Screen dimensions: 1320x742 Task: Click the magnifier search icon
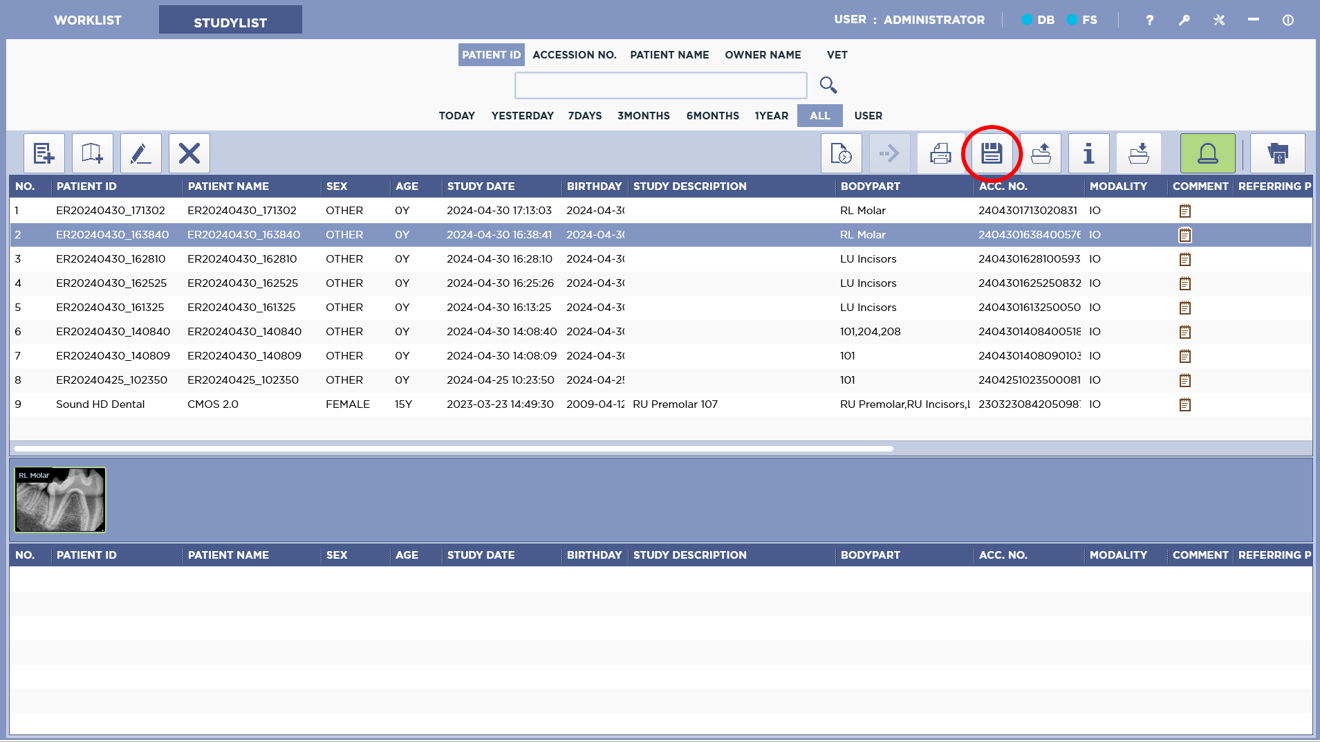click(828, 85)
